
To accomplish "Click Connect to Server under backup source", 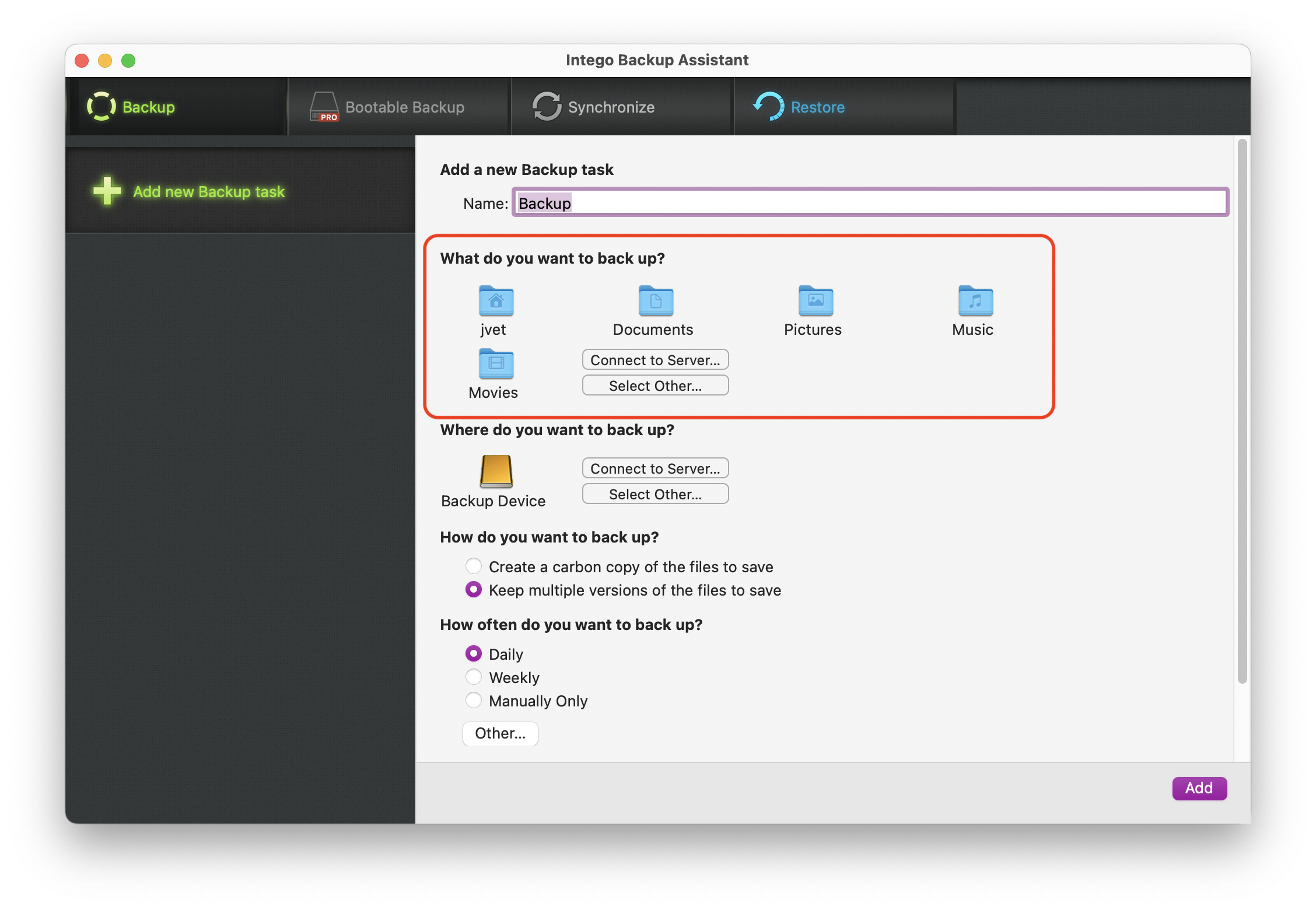I will click(x=656, y=360).
